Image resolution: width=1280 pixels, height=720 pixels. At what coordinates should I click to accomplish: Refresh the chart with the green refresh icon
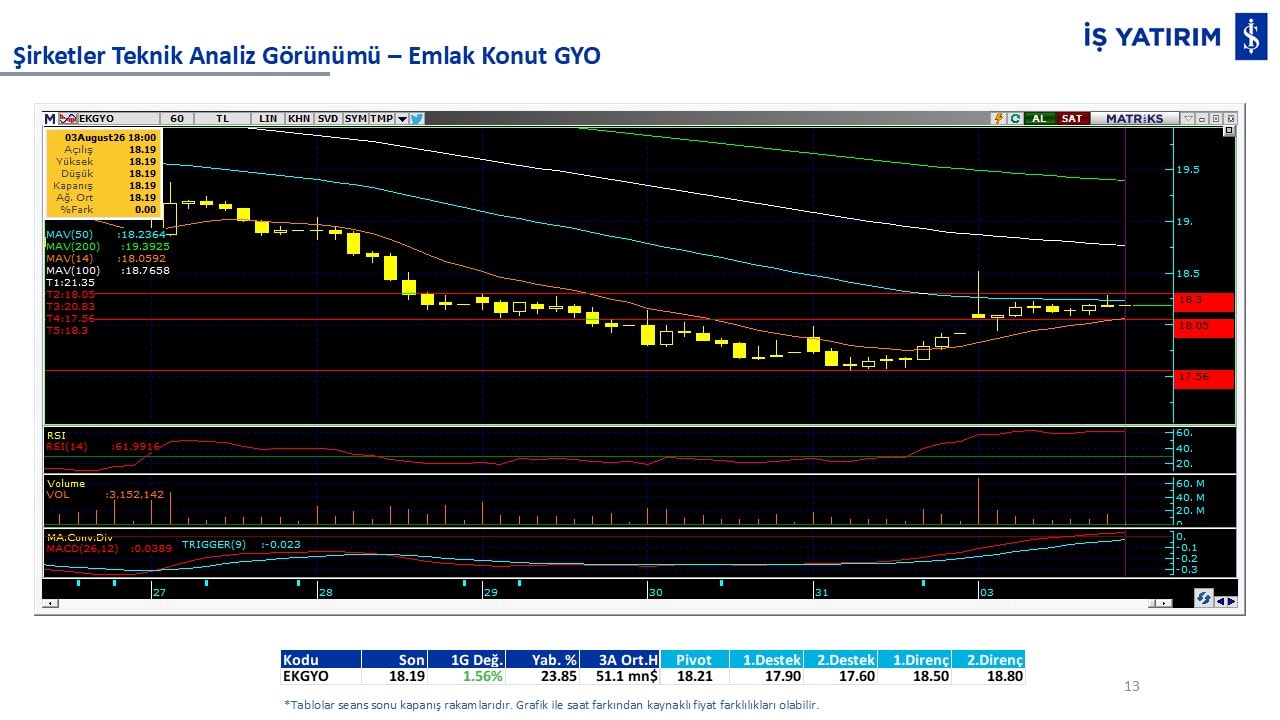[1015, 118]
